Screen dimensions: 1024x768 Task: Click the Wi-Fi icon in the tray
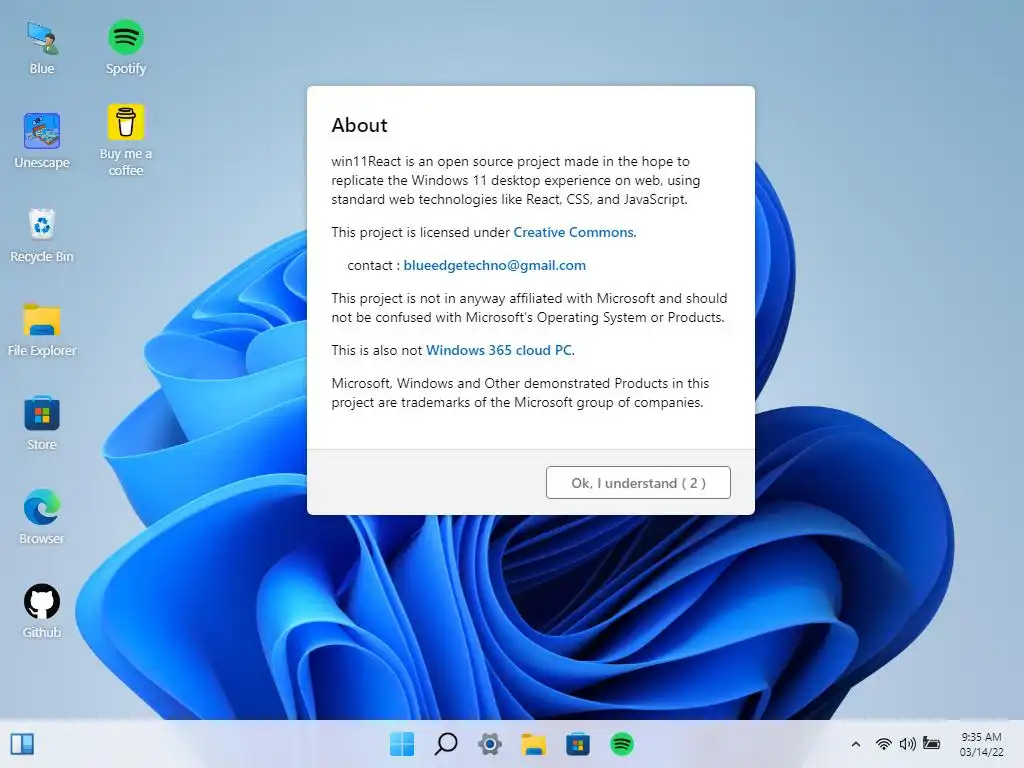click(884, 744)
